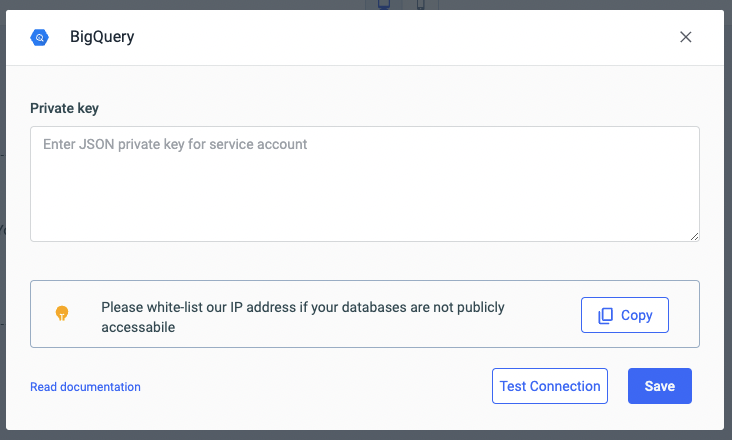Click the "Copy" label to copy the IP address
The width and height of the screenshot is (732, 440).
637,315
